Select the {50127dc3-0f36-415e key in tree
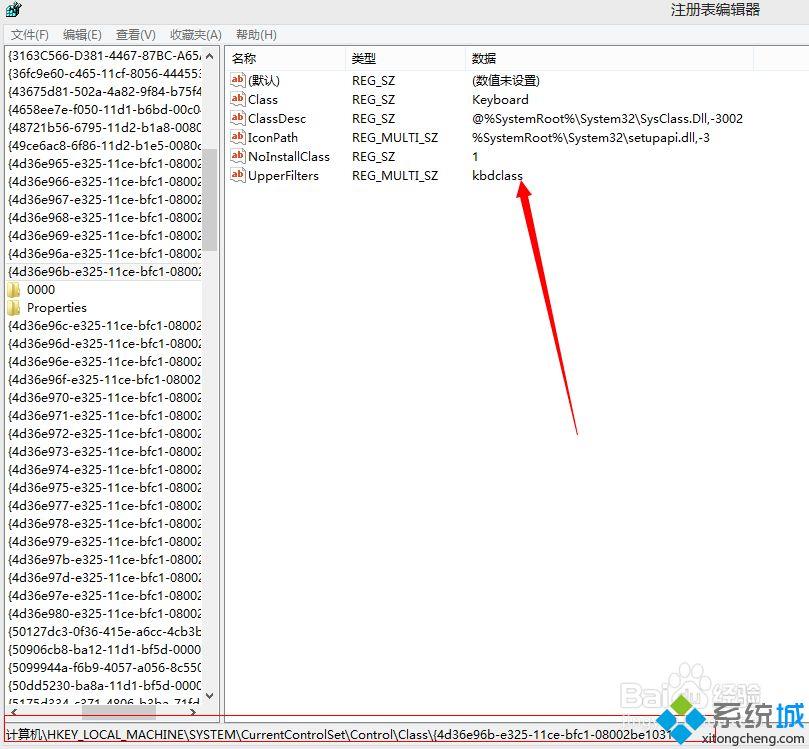 click(x=104, y=632)
